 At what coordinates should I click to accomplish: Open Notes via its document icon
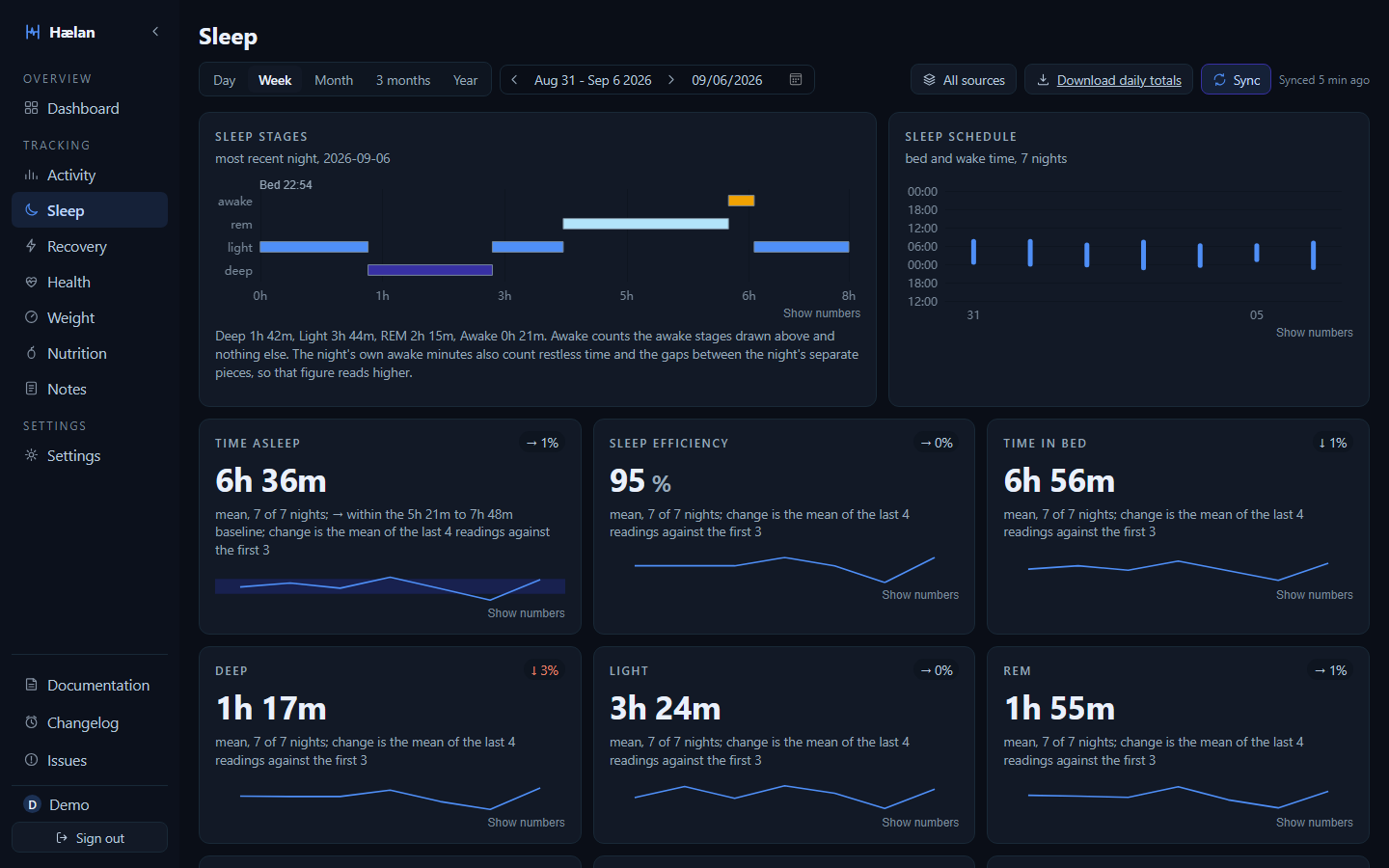(32, 389)
